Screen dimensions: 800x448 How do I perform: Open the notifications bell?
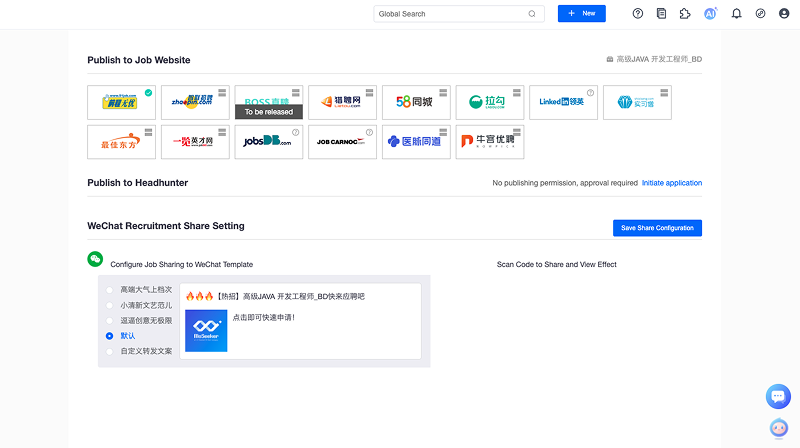tap(737, 14)
